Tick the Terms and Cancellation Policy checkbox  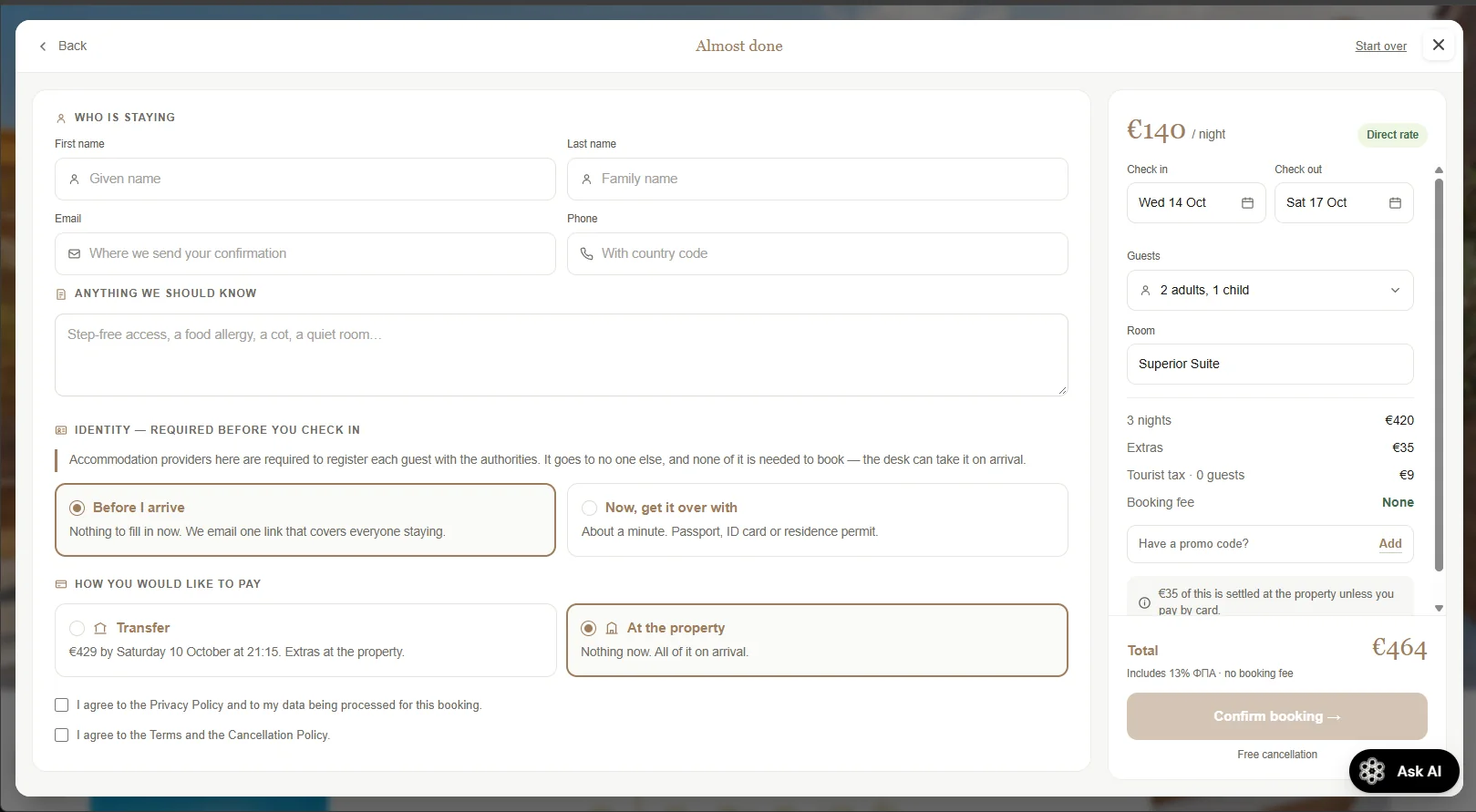pyautogui.click(x=62, y=735)
